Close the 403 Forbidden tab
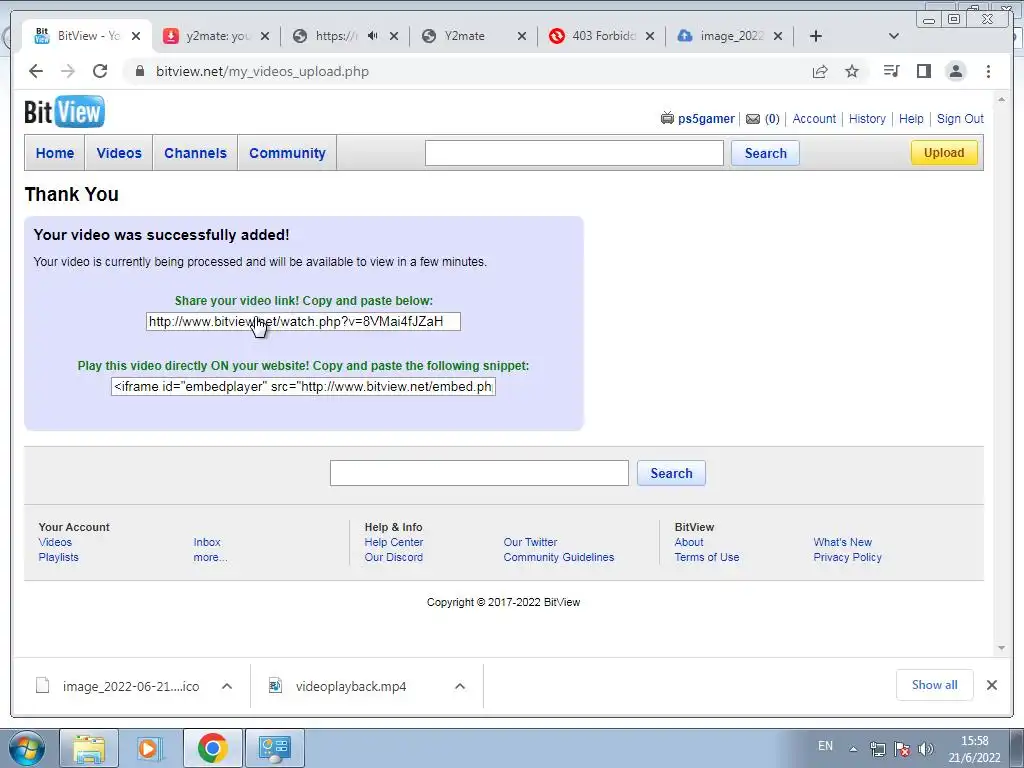 point(650,36)
